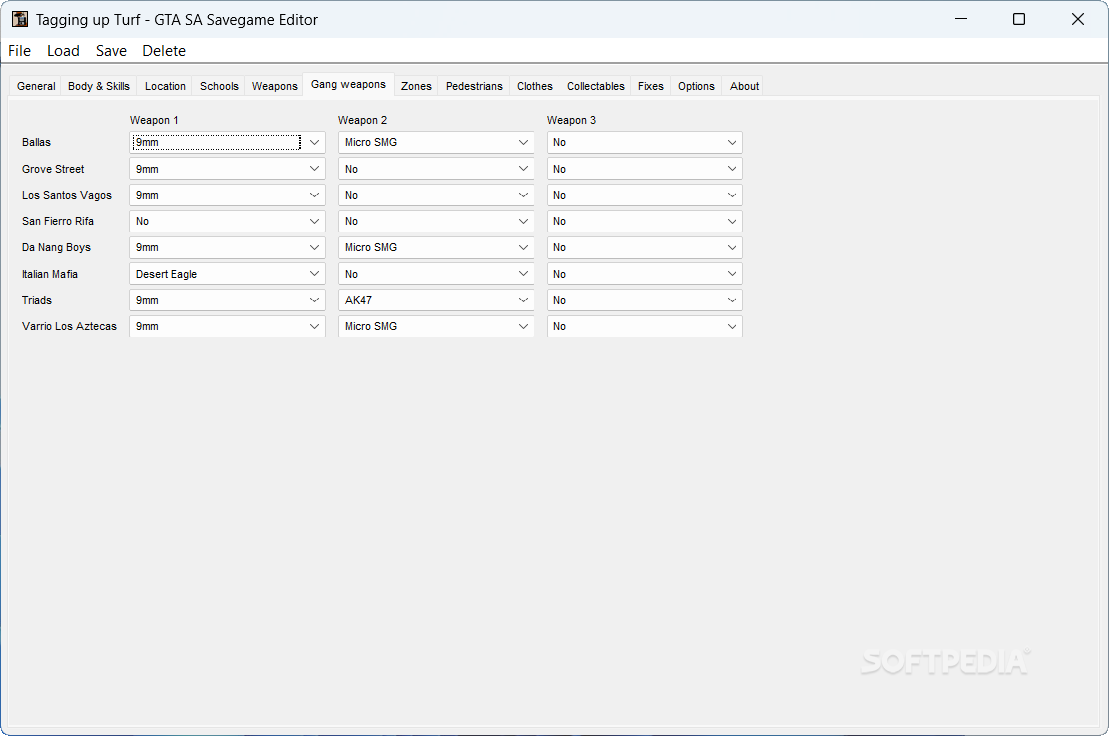The width and height of the screenshot is (1109, 736).
Task: Open the Load menu
Action: point(63,51)
